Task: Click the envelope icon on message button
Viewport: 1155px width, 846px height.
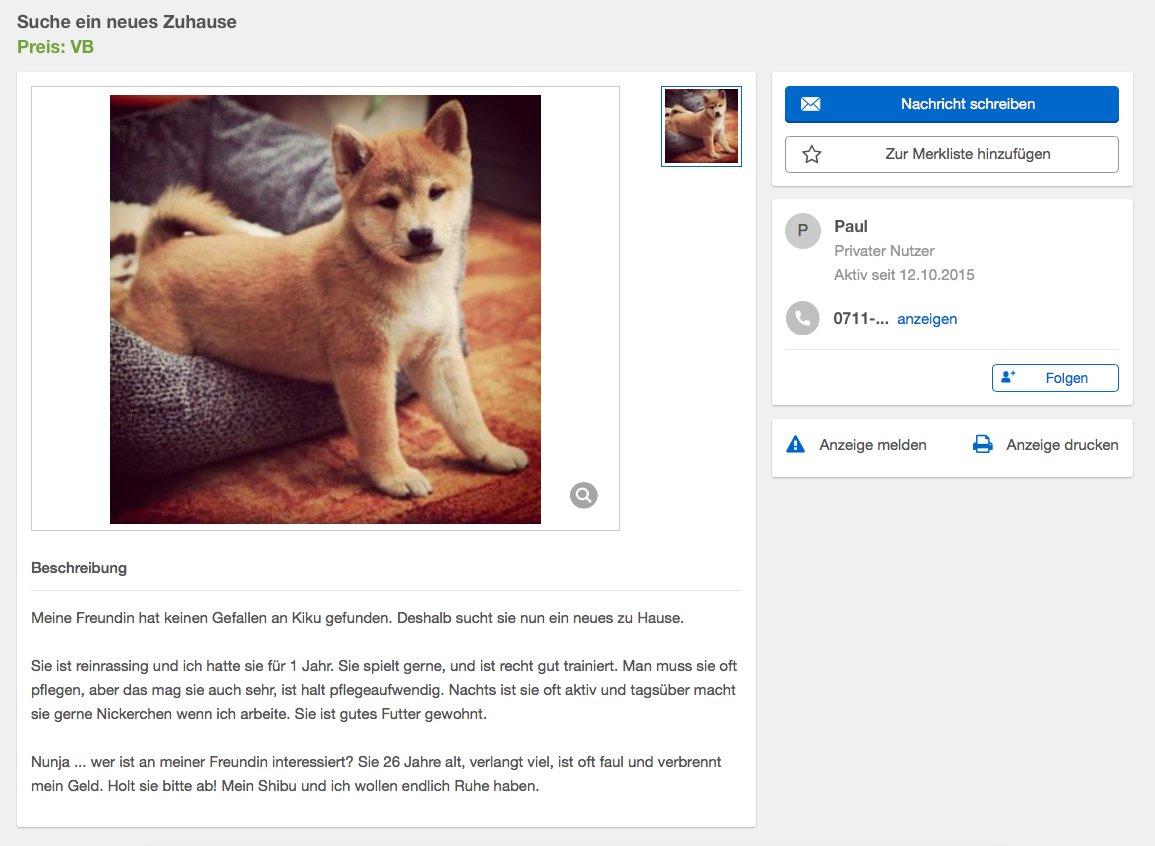Action: [811, 104]
